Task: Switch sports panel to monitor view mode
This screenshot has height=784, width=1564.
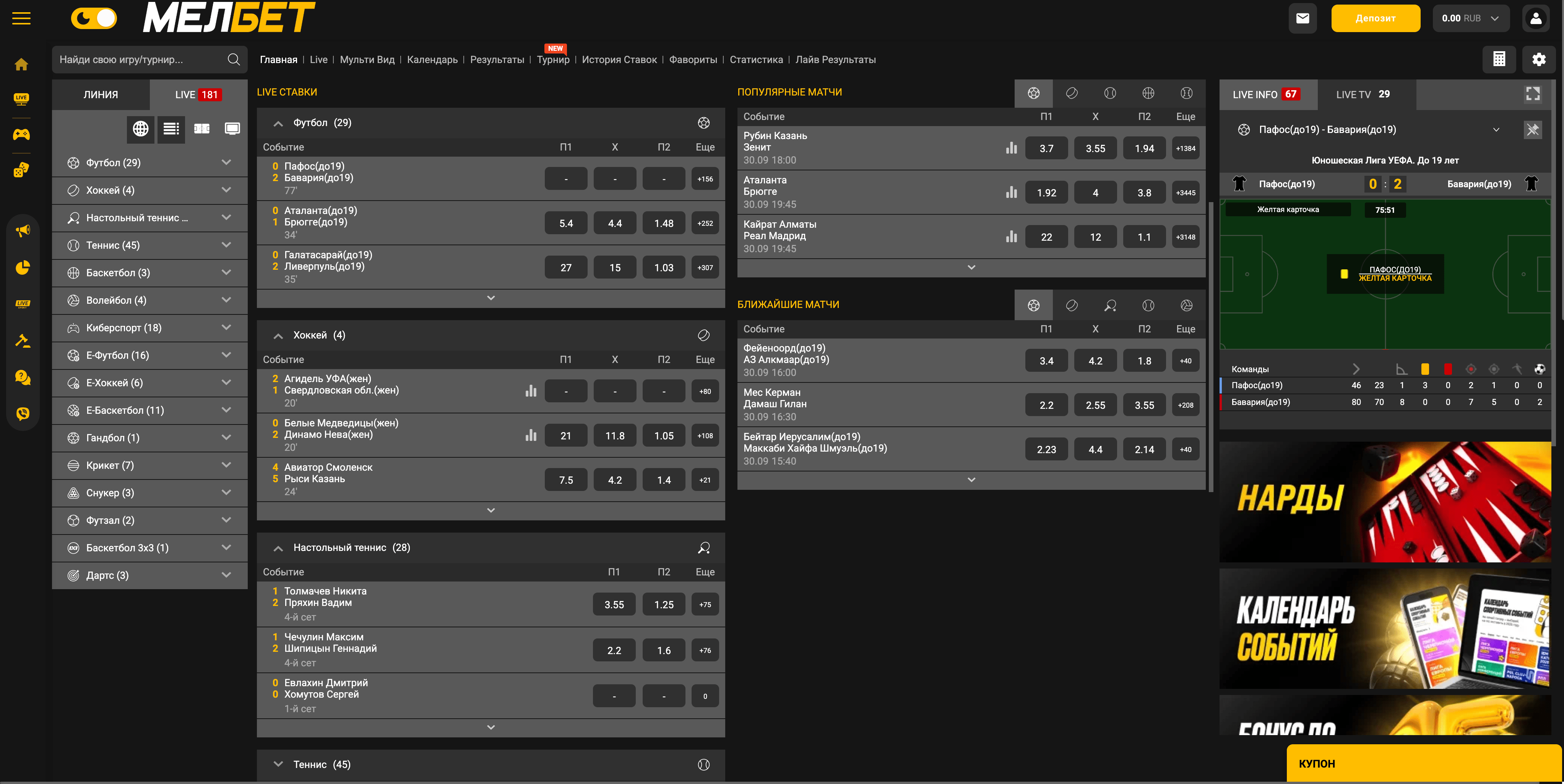Action: pyautogui.click(x=232, y=129)
